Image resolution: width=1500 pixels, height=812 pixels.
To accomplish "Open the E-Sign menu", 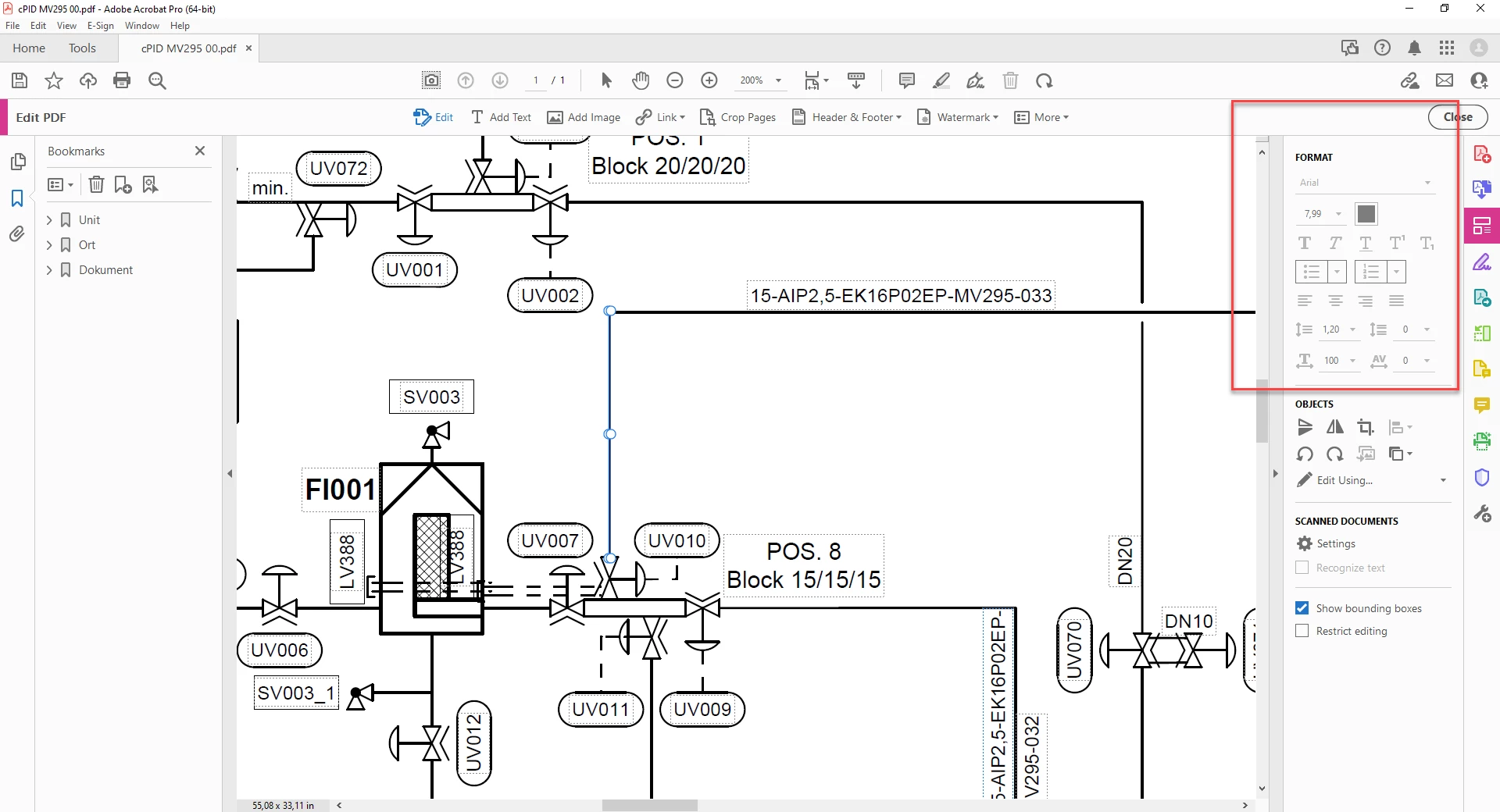I will pyautogui.click(x=100, y=26).
